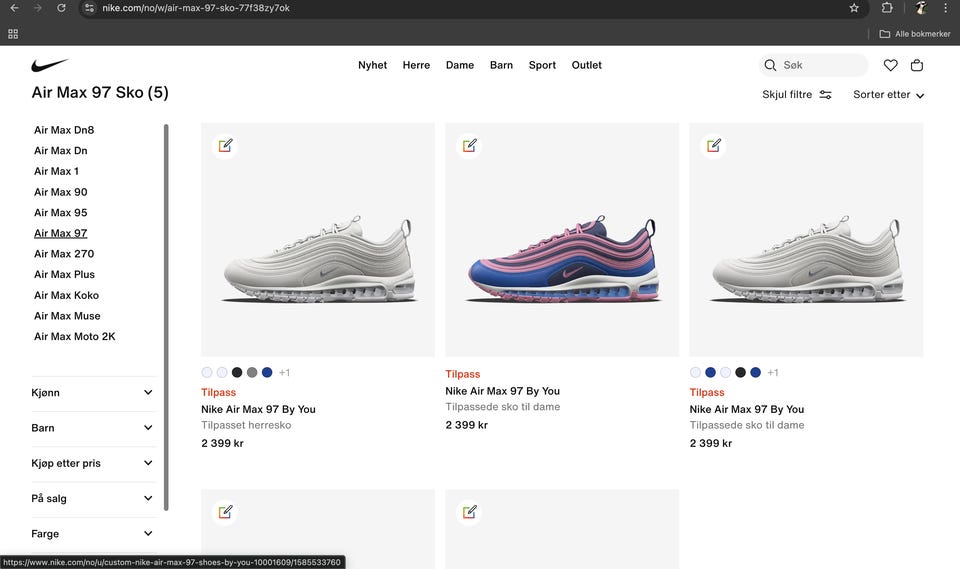This screenshot has width=960, height=569.
Task: Select Air Max 95 category
Action: point(61,213)
